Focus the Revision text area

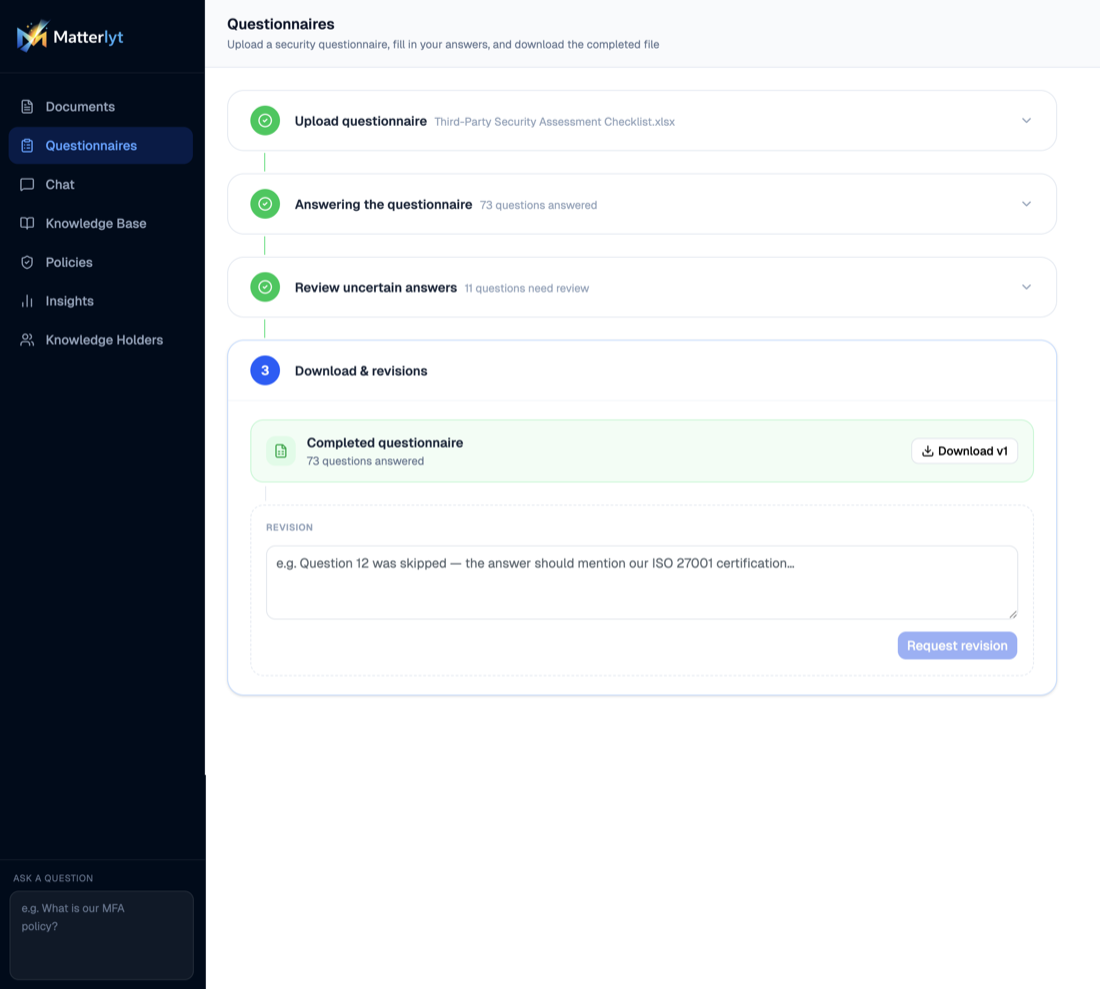coord(641,582)
